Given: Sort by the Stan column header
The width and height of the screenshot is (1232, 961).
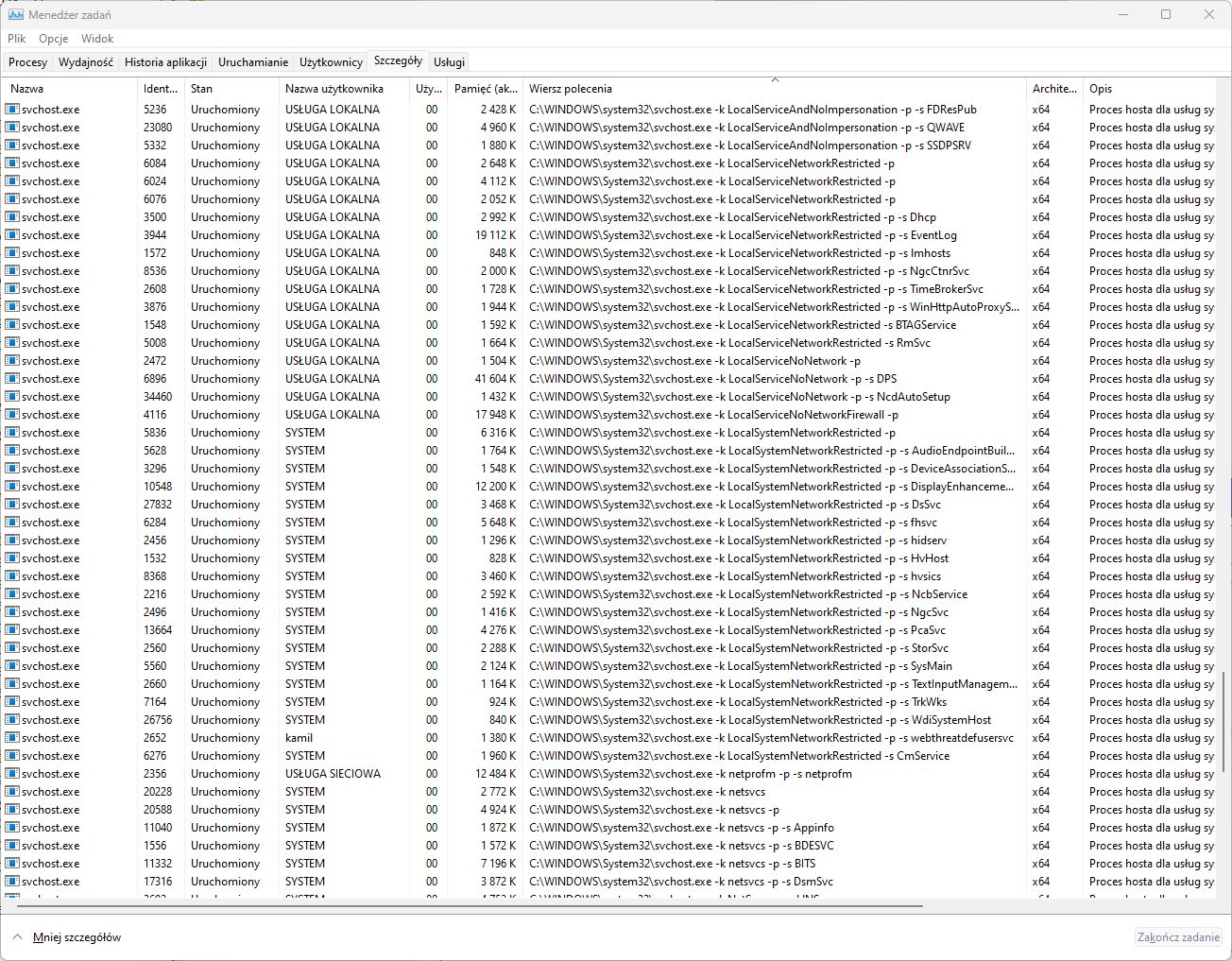Looking at the screenshot, I should [232, 89].
